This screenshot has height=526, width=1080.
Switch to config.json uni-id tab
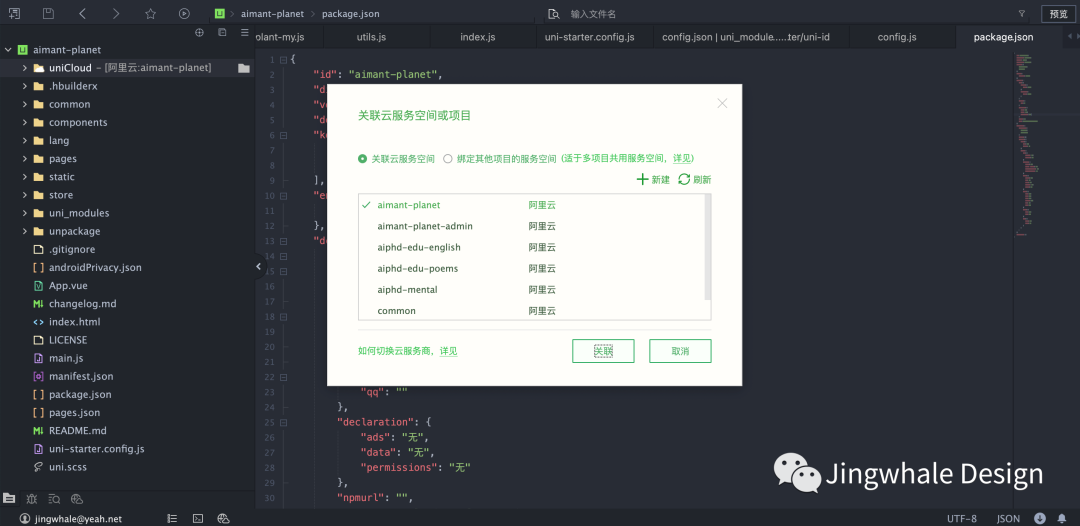(746, 37)
